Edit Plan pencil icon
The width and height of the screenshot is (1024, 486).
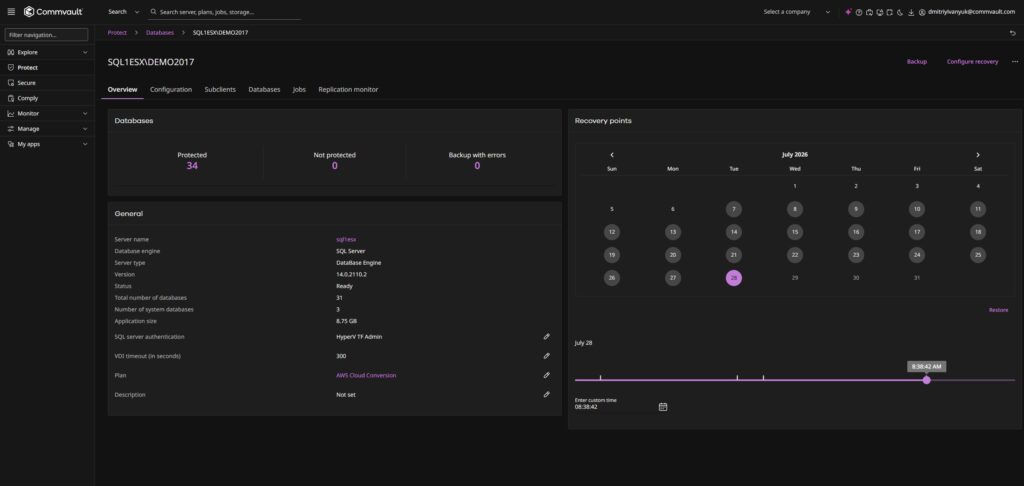coord(547,375)
